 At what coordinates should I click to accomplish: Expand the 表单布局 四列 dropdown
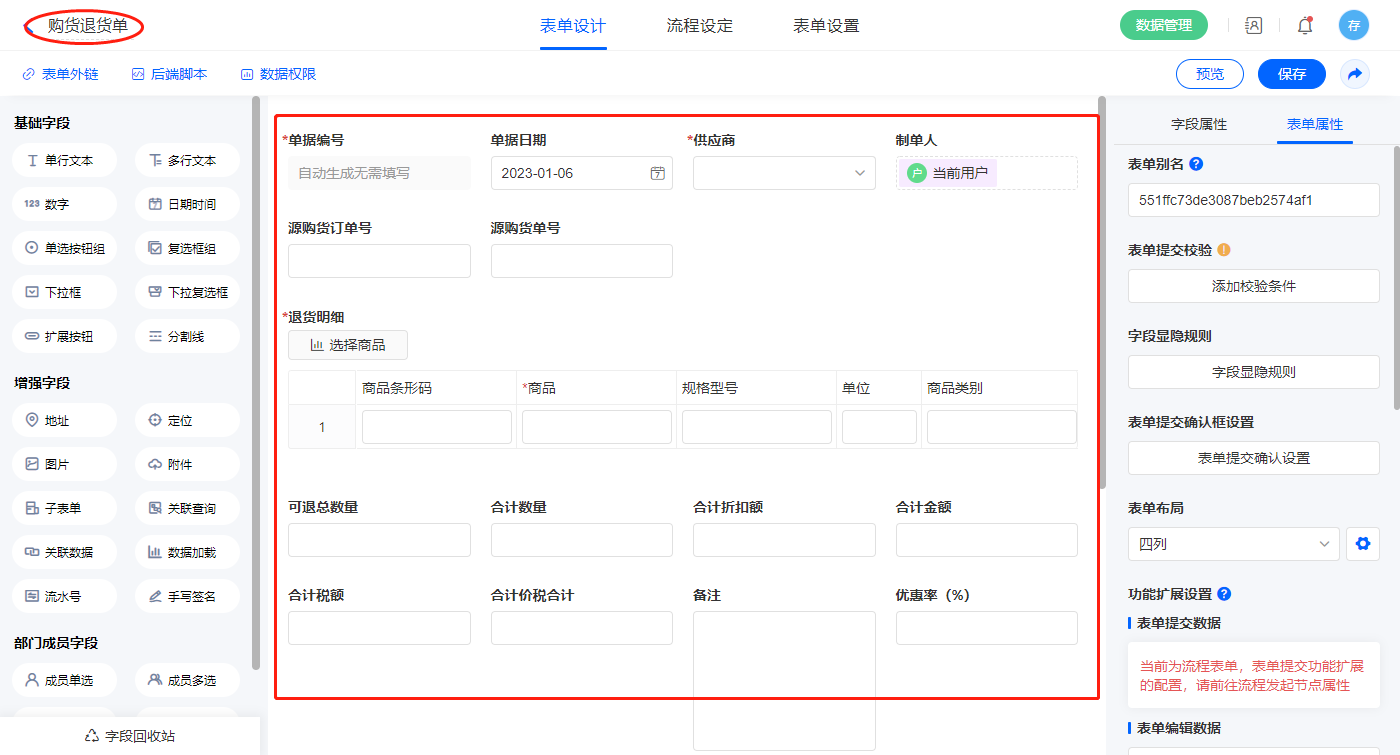point(1233,544)
